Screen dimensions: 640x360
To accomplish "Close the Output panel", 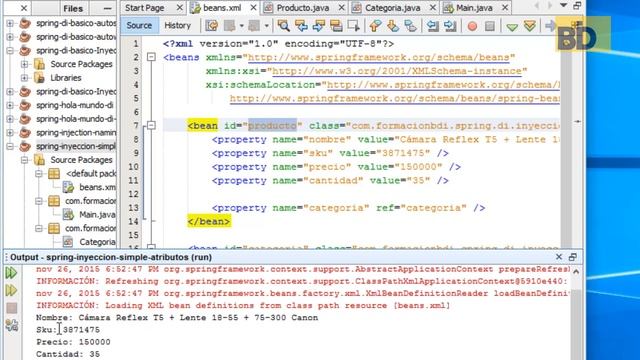I will point(559,257).
